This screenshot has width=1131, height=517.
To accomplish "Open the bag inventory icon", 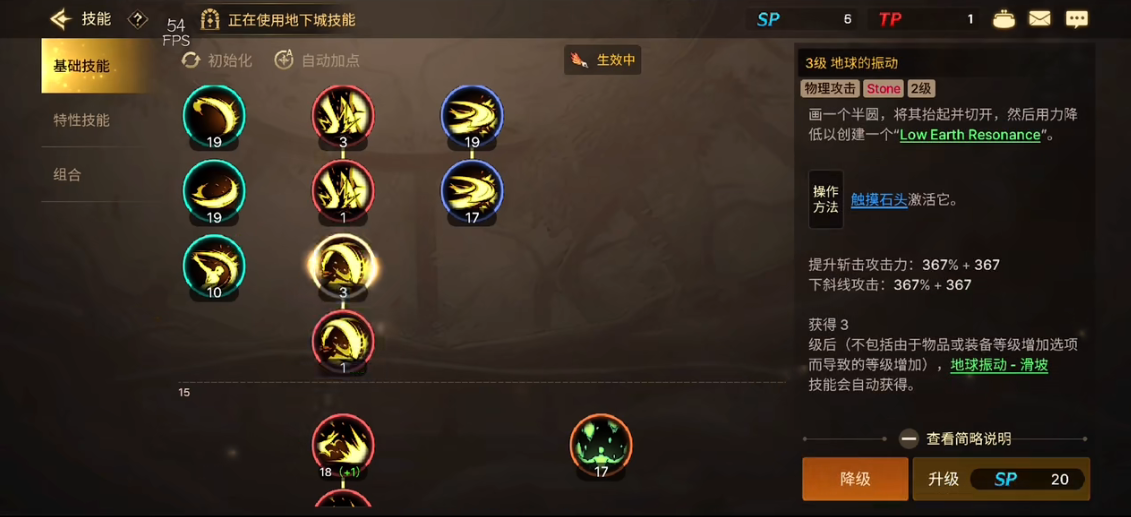I will coord(1003,19).
